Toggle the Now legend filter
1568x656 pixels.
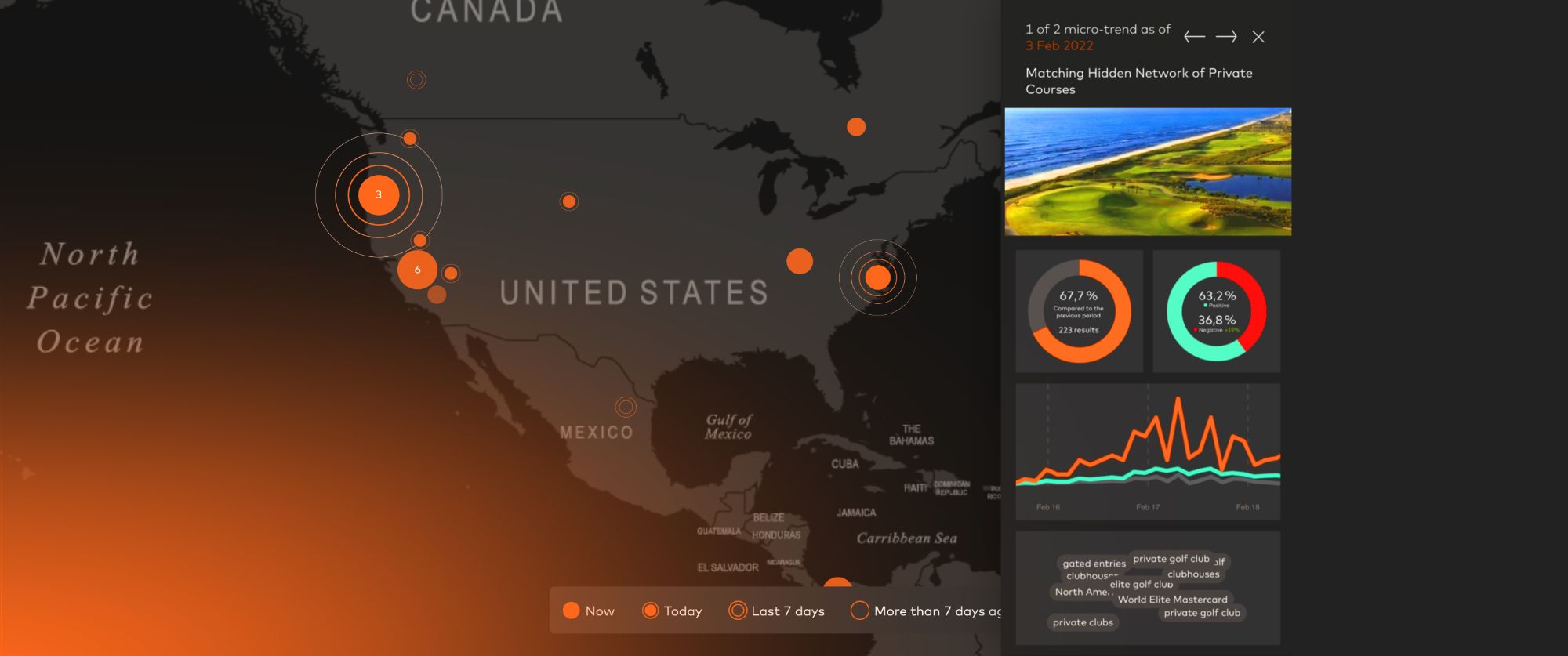pos(589,611)
